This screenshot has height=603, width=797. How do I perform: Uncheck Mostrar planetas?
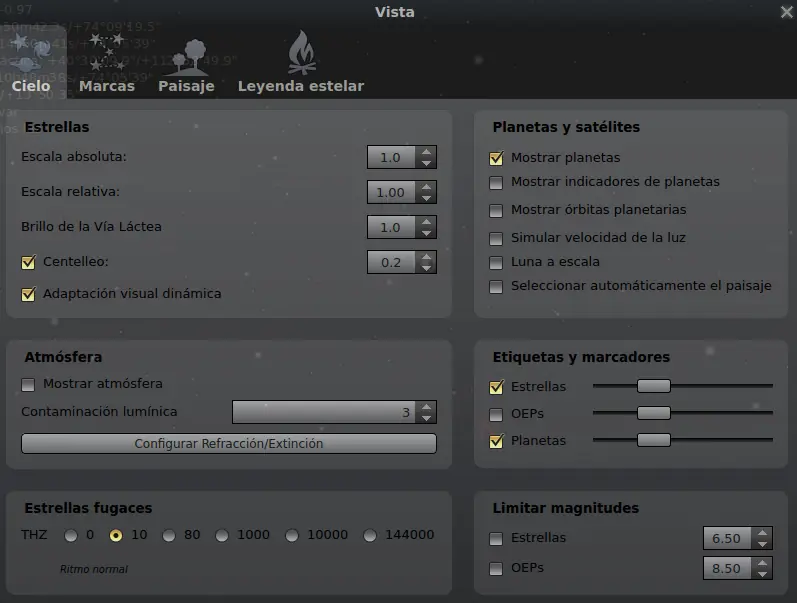coord(496,158)
